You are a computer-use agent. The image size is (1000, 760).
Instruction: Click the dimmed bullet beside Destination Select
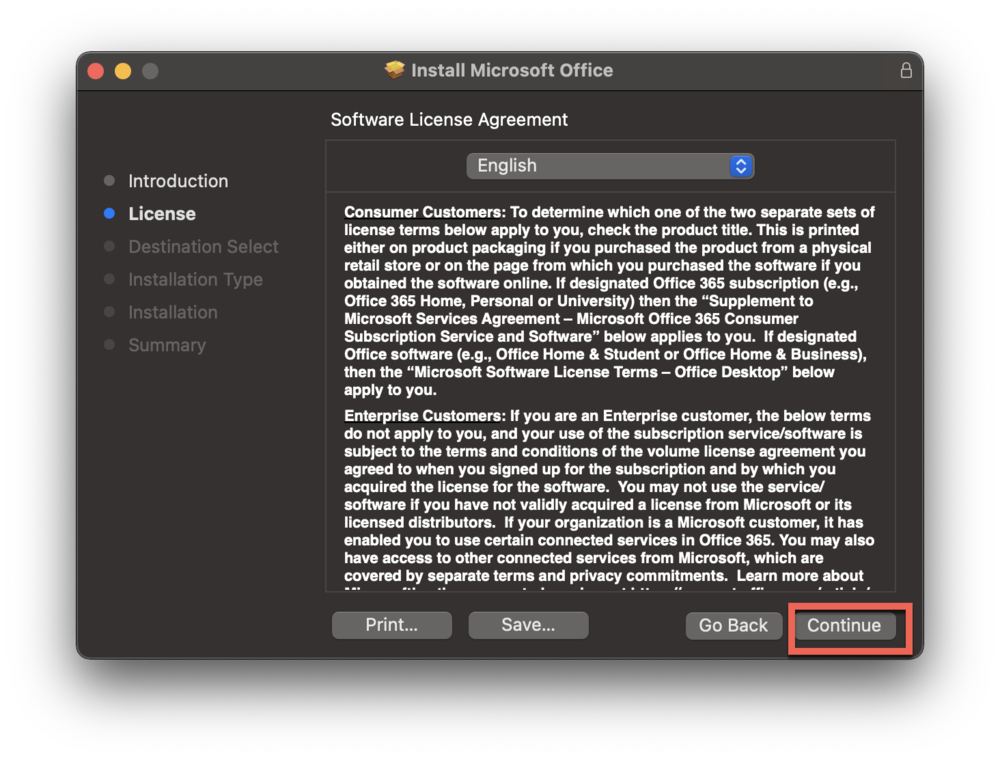coord(109,246)
